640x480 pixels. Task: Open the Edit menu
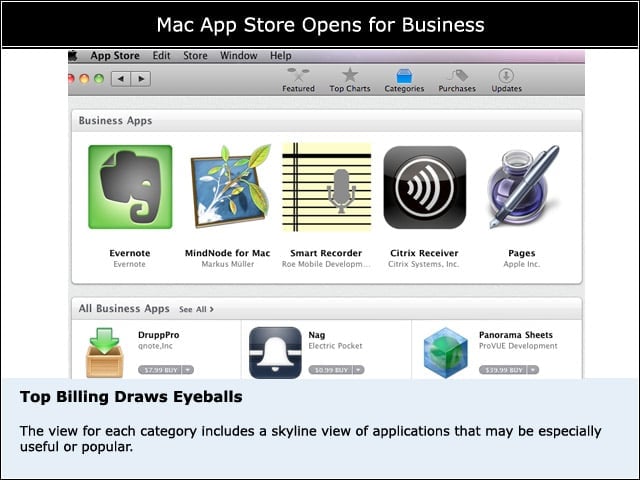click(161, 56)
